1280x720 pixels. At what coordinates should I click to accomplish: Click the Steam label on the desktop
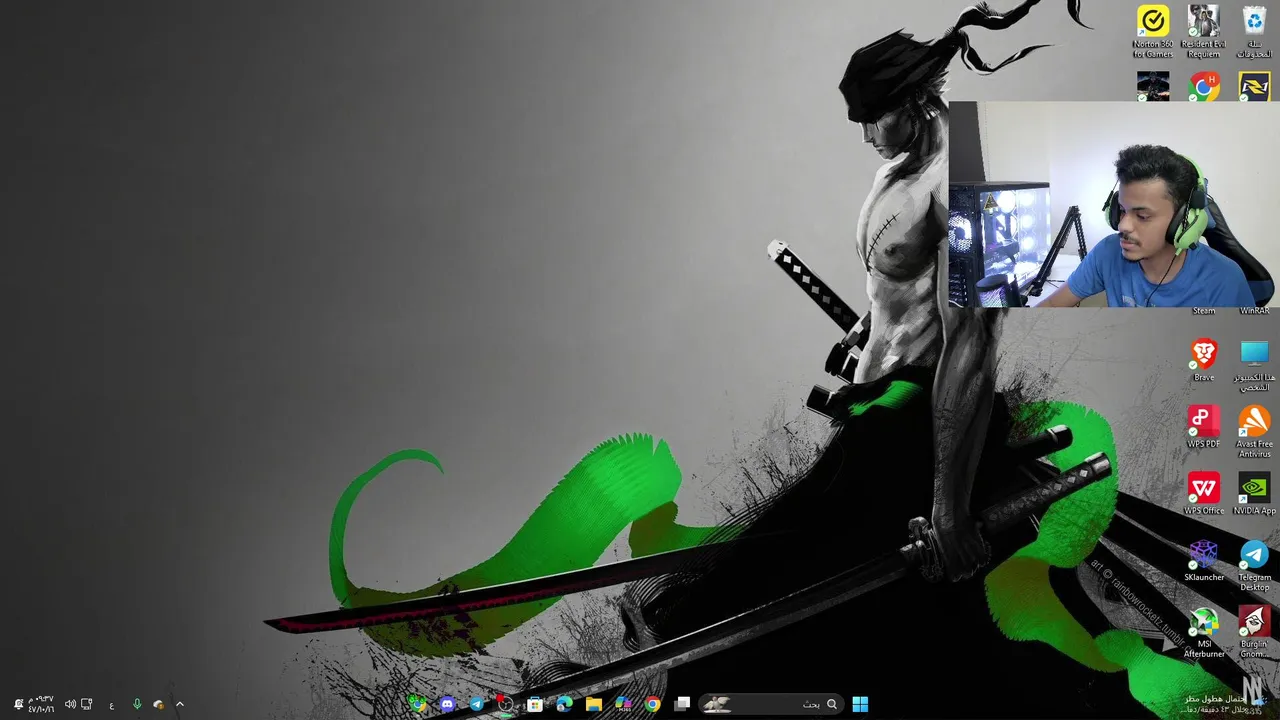(x=1204, y=311)
